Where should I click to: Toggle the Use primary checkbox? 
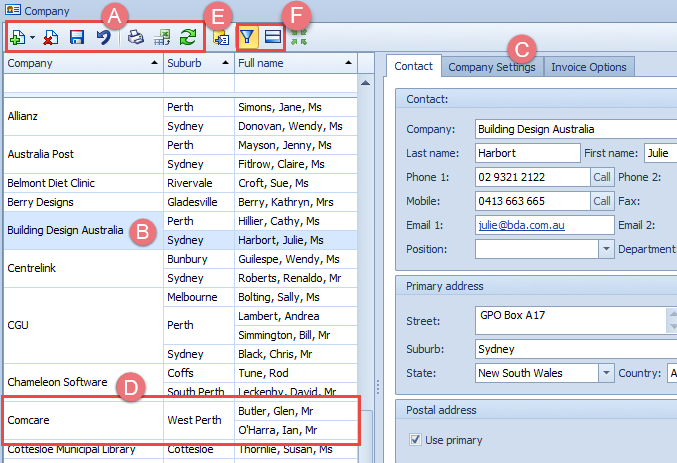click(415, 440)
